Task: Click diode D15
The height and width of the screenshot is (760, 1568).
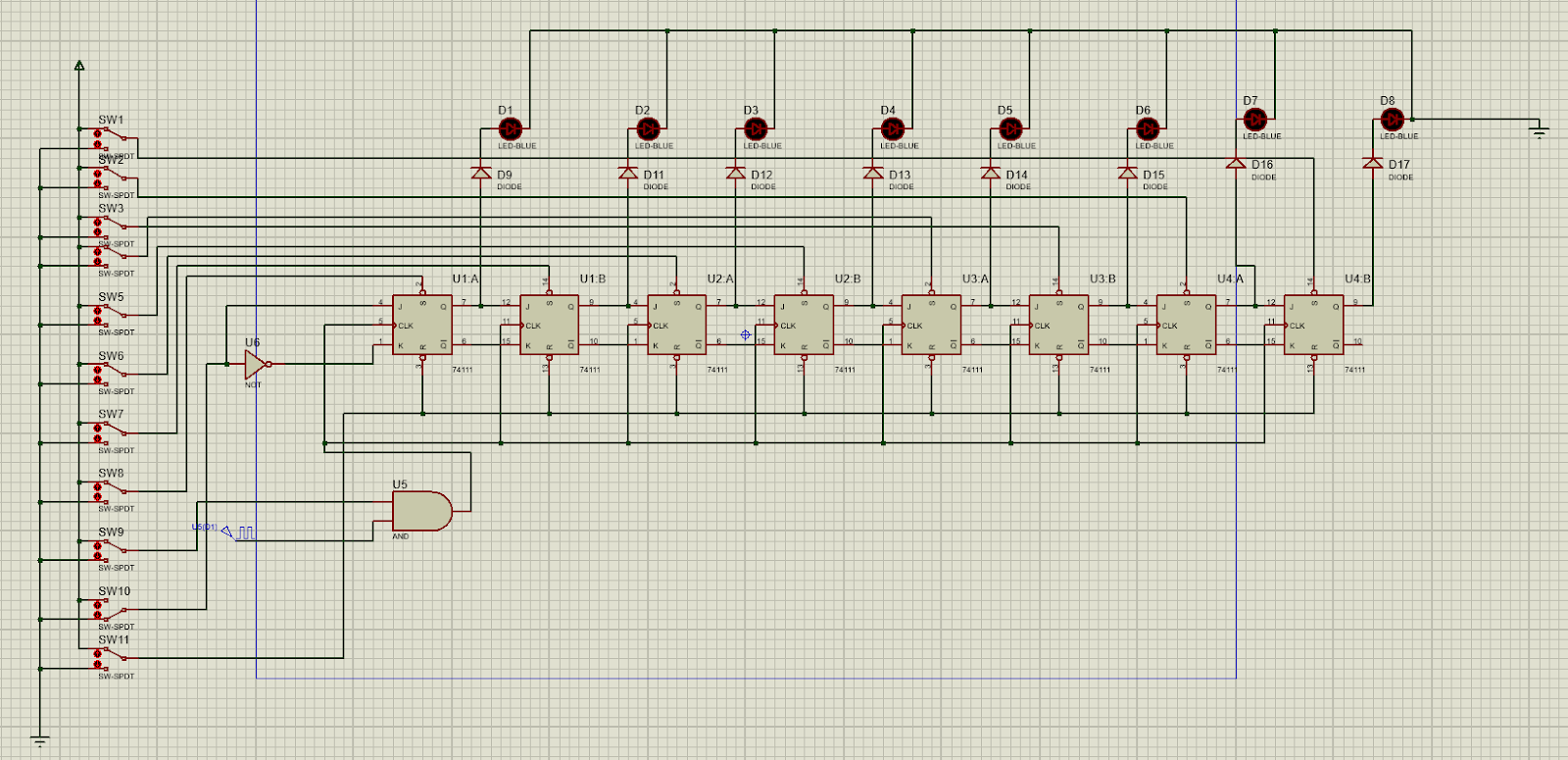Action: [x=1128, y=173]
